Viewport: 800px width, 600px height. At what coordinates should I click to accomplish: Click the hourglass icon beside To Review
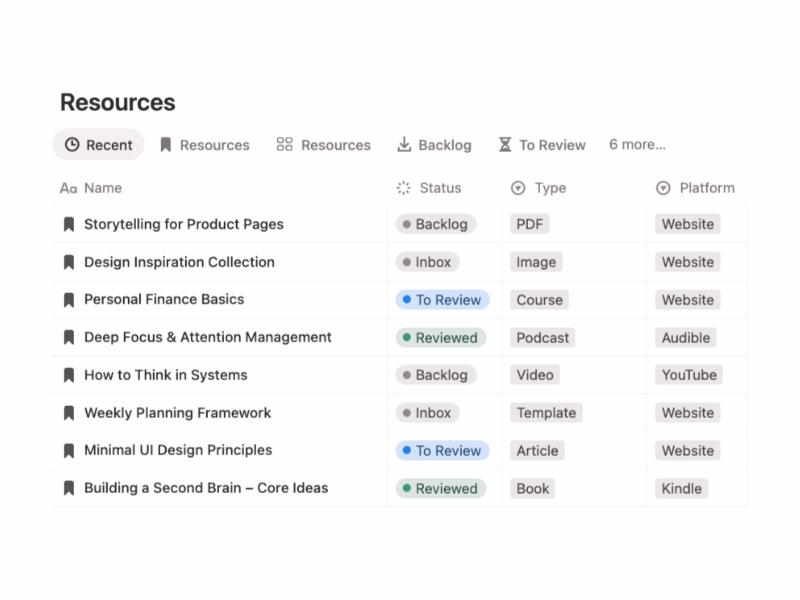pyautogui.click(x=506, y=144)
